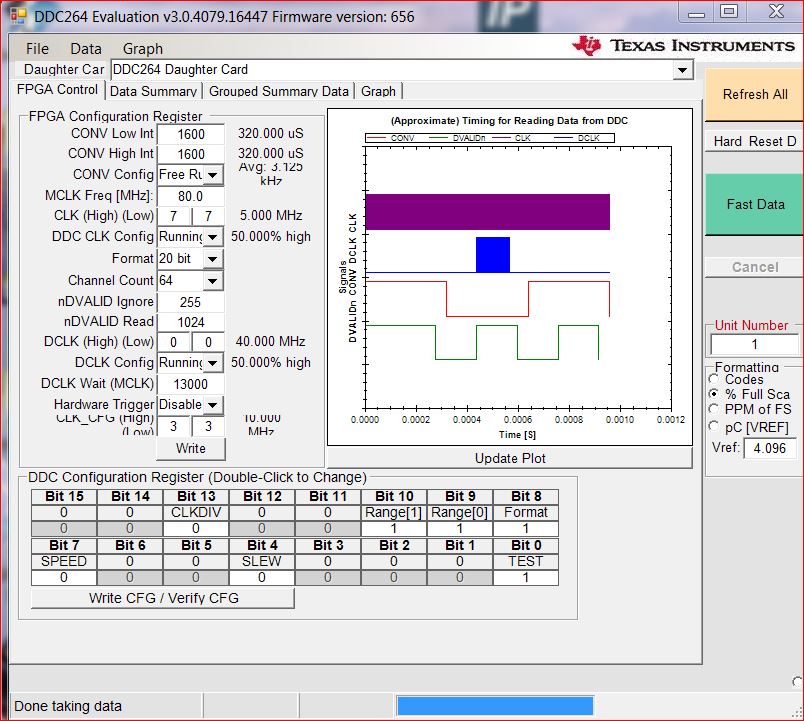Open the File menu
The width and height of the screenshot is (804, 721).
(37, 49)
